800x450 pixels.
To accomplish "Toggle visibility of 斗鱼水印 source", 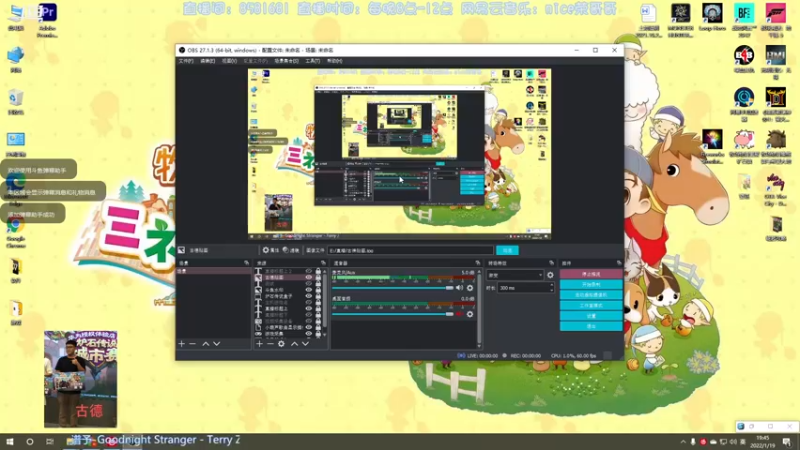I will 309,290.
